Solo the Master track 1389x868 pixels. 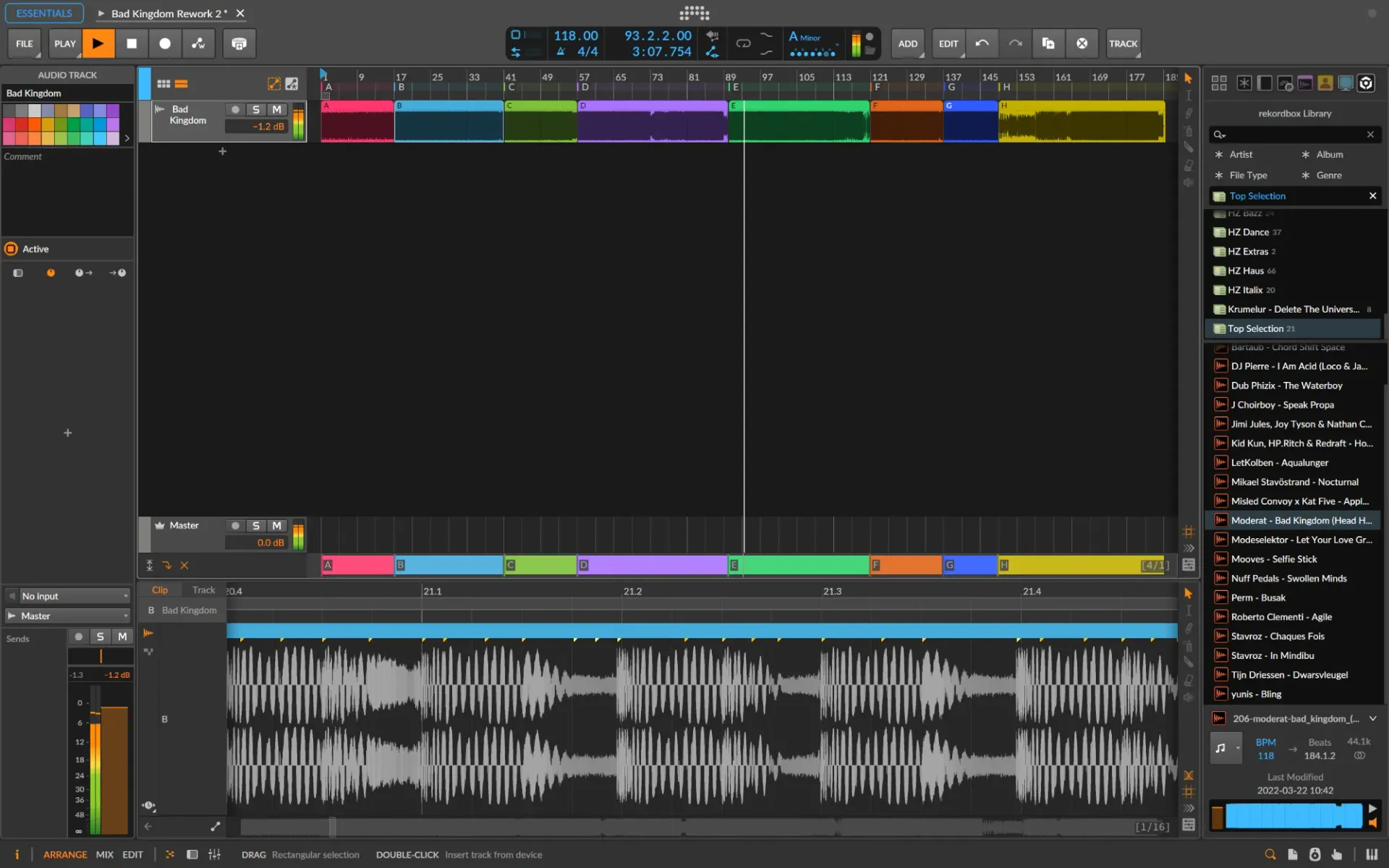coord(255,526)
